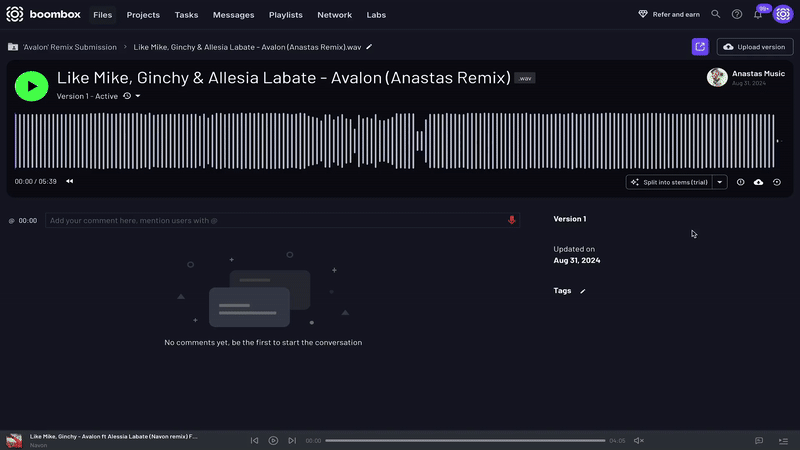Rename file using breadcrumb pencil icon

click(x=369, y=47)
